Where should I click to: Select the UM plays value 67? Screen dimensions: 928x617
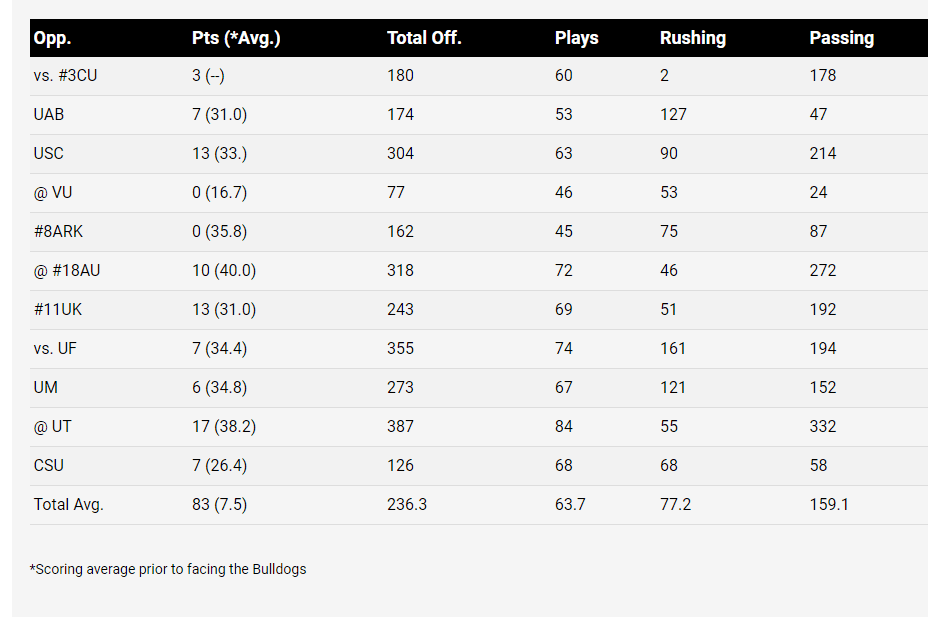tap(564, 388)
